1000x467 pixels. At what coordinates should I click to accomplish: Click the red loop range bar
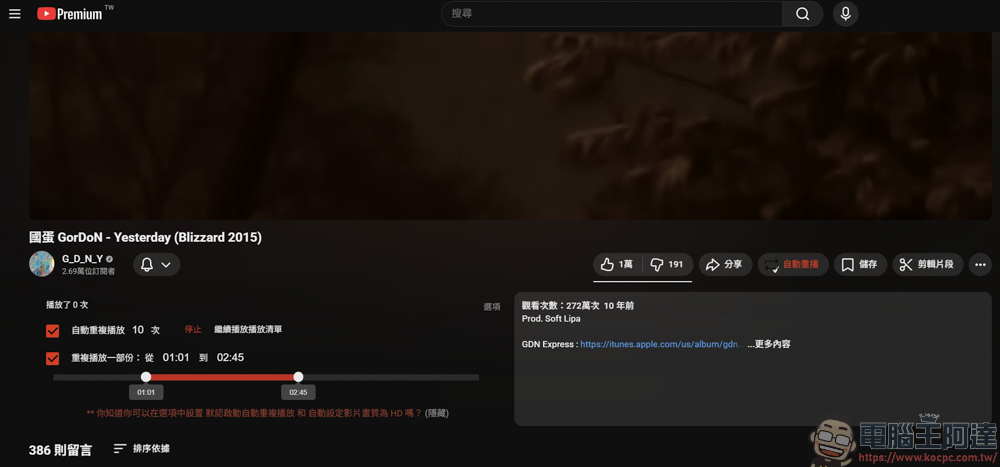tap(222, 377)
